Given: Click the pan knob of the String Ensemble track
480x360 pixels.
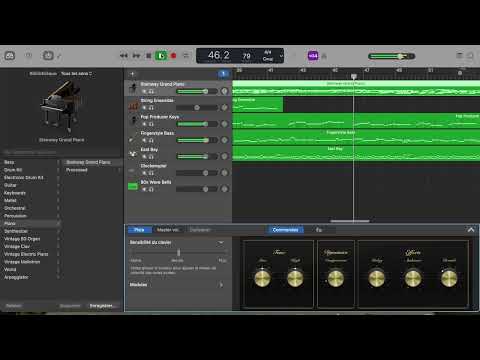Looking at the screenshot, I should point(224,107).
